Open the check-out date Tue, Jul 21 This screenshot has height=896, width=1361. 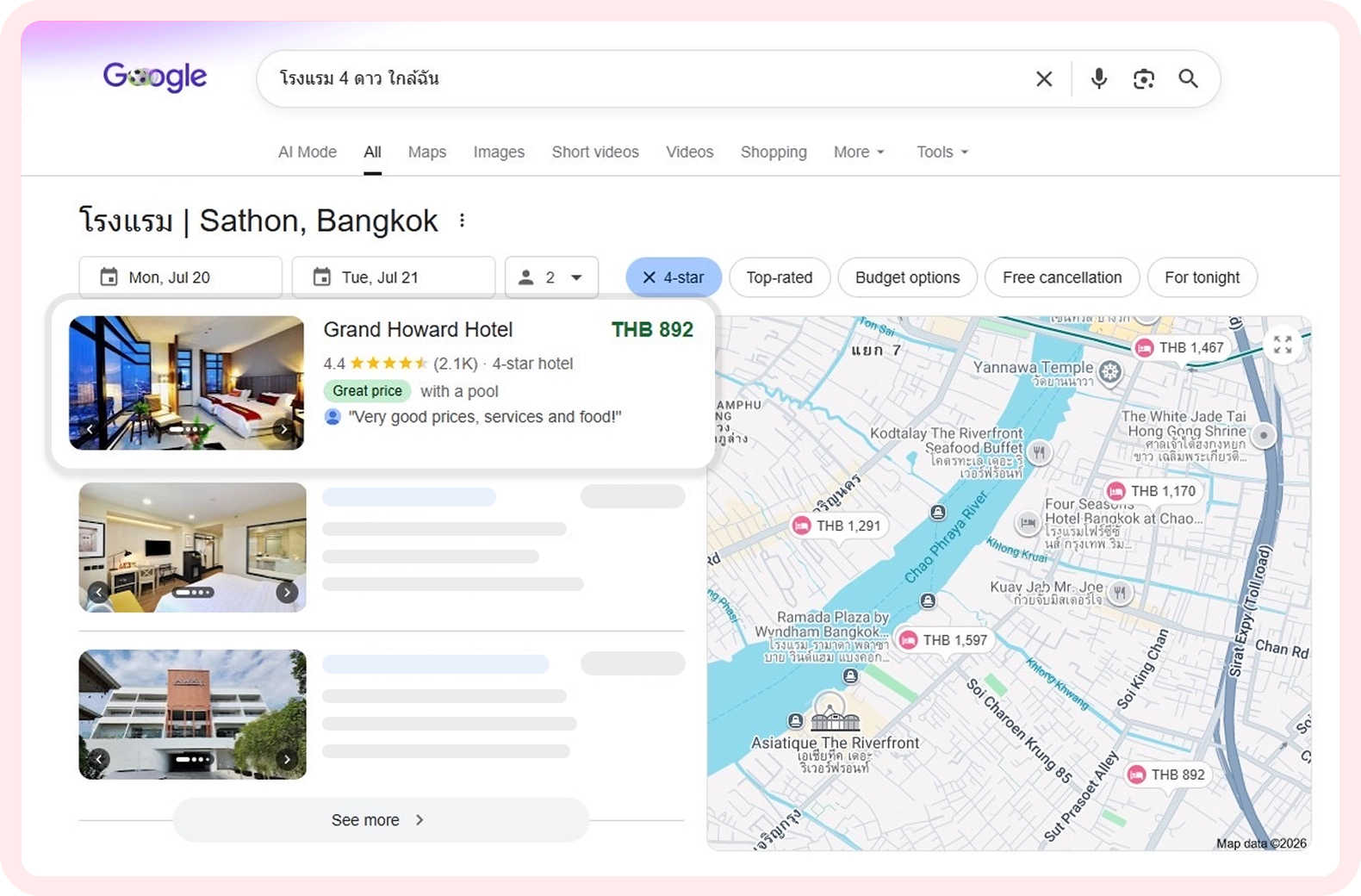tap(394, 277)
